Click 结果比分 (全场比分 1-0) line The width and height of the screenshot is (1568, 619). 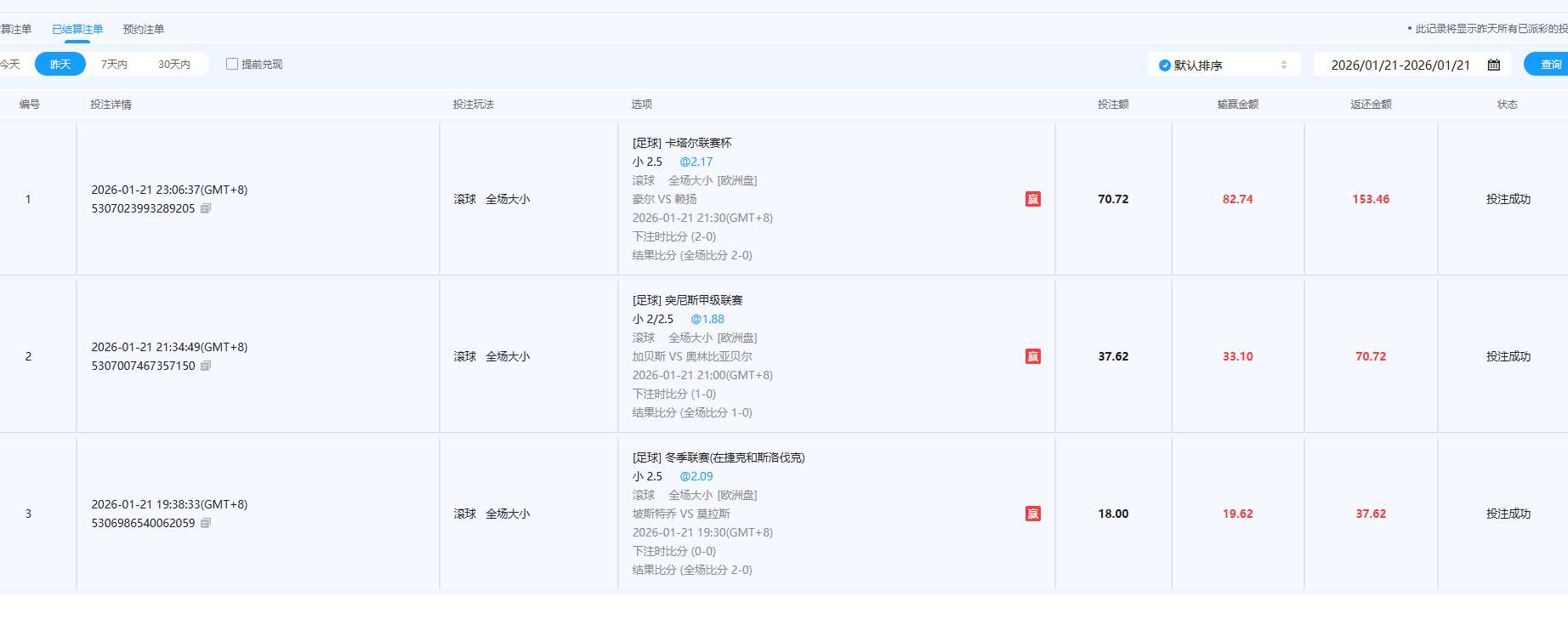tap(692, 412)
